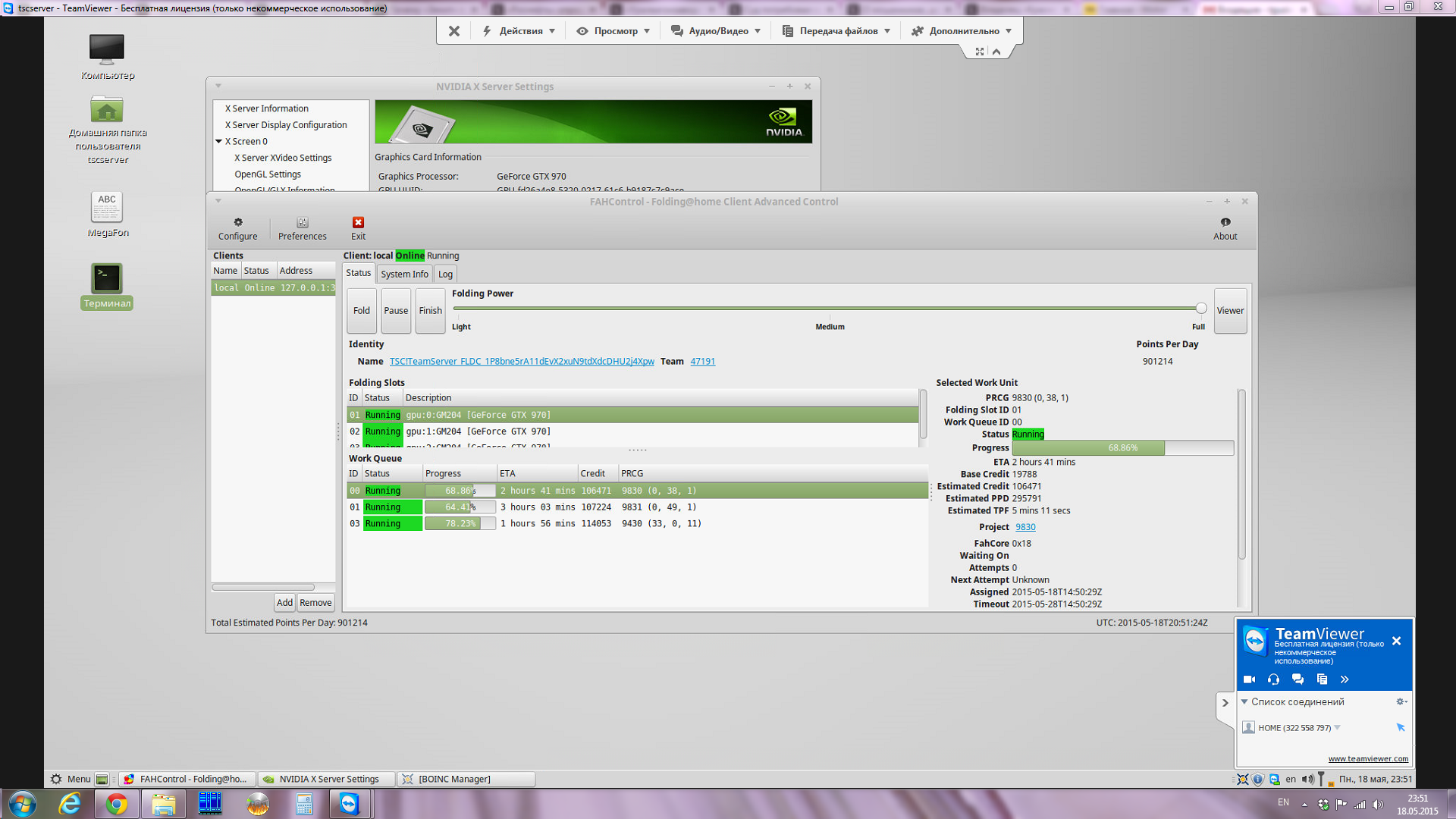Image resolution: width=1456 pixels, height=819 pixels.
Task: Start video in TeamViewer panel
Action: point(1249,679)
